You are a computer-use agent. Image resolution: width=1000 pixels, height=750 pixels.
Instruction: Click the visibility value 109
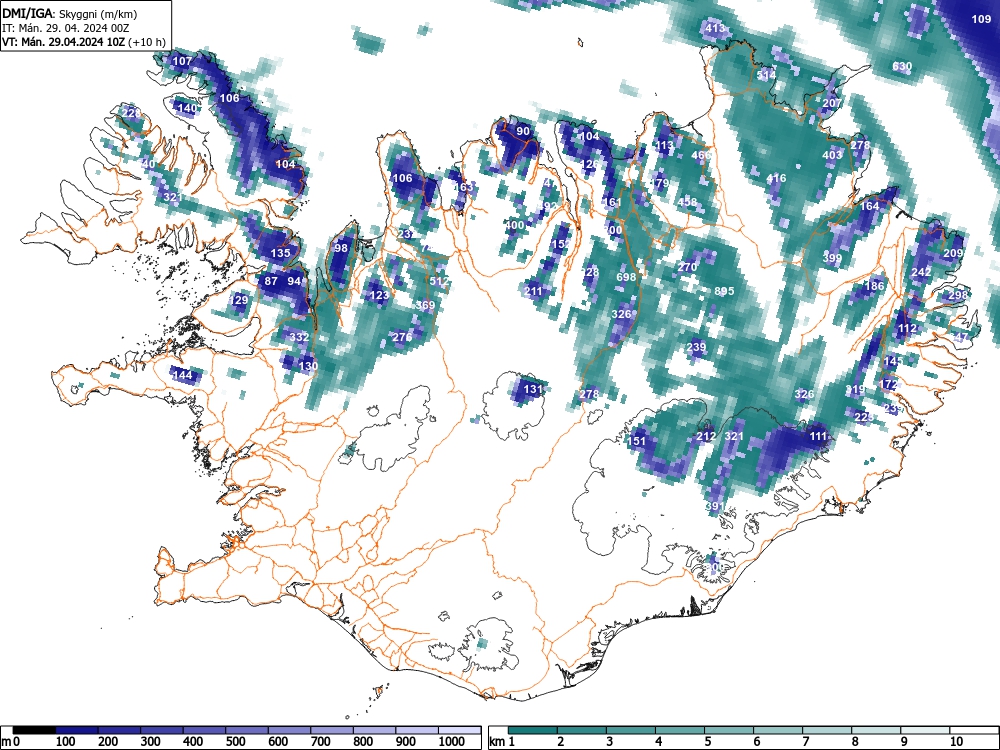982,19
